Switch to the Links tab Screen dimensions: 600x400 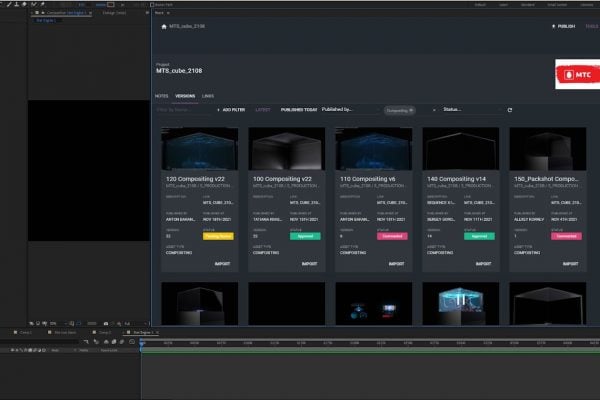coord(208,96)
